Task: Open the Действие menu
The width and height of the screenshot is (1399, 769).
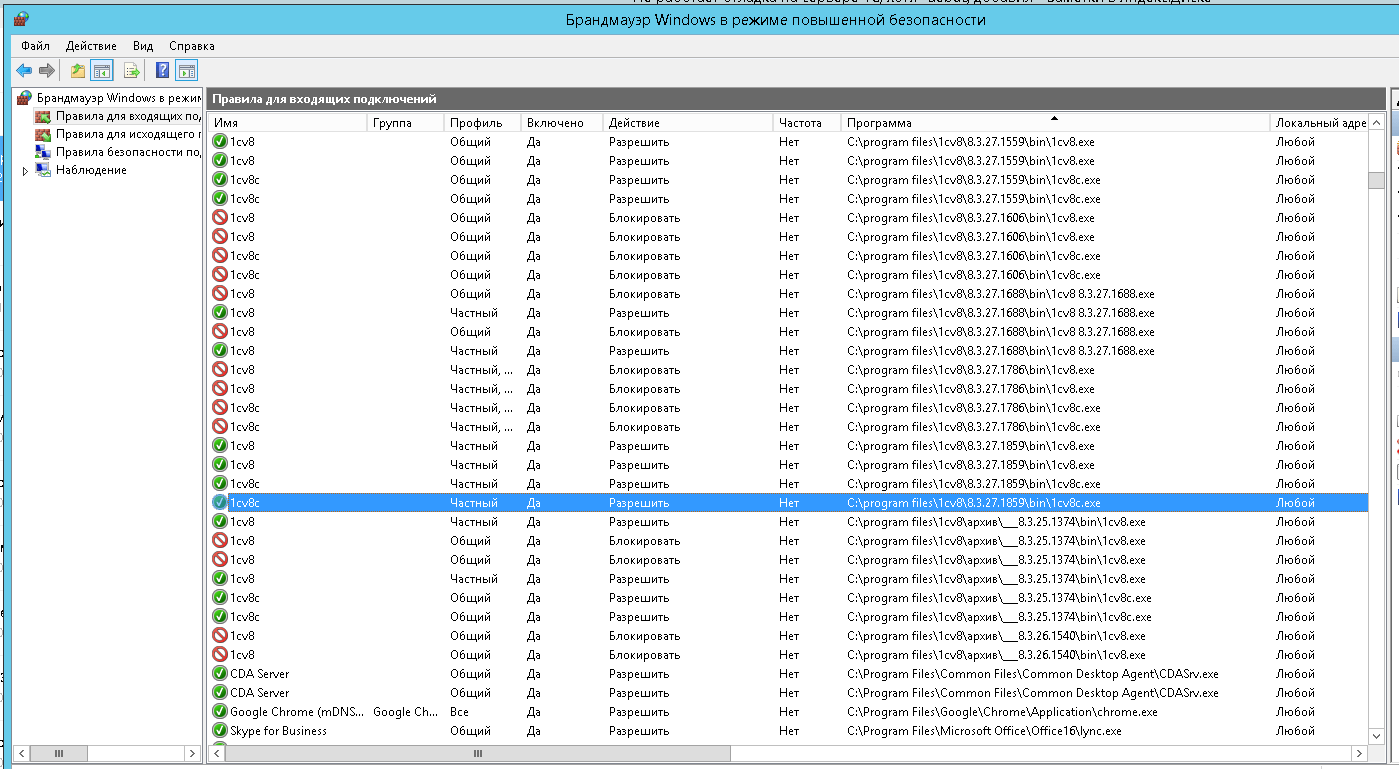Action: [x=91, y=46]
